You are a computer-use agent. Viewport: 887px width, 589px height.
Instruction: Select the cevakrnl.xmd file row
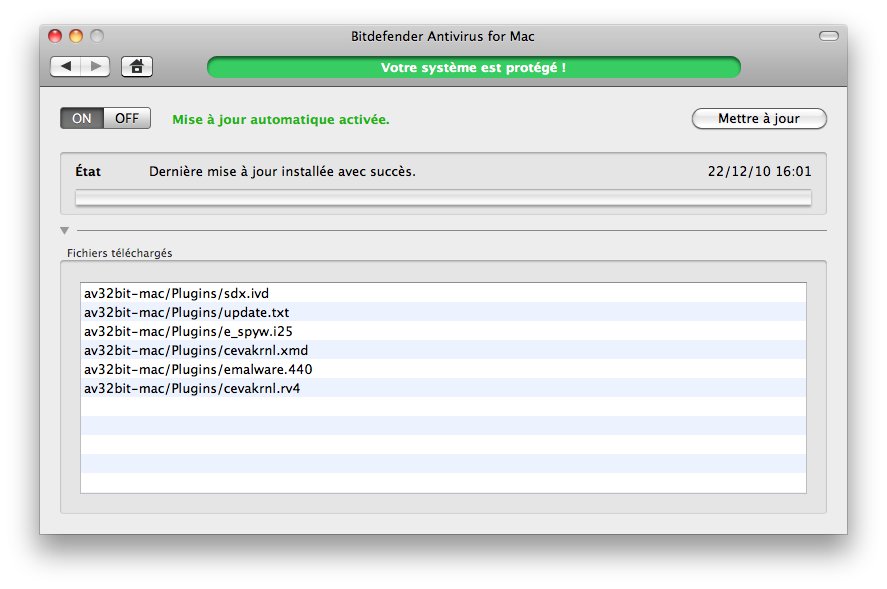[x=443, y=350]
